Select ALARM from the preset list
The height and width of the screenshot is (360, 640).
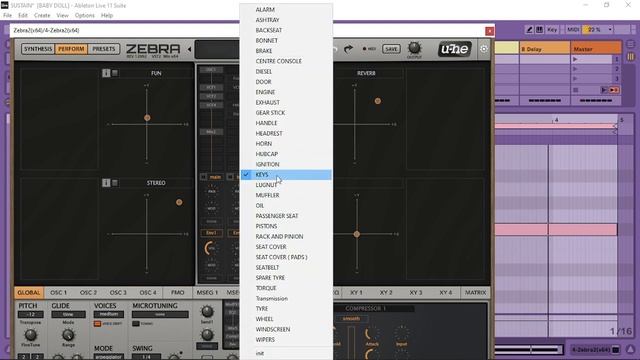tap(286, 9)
